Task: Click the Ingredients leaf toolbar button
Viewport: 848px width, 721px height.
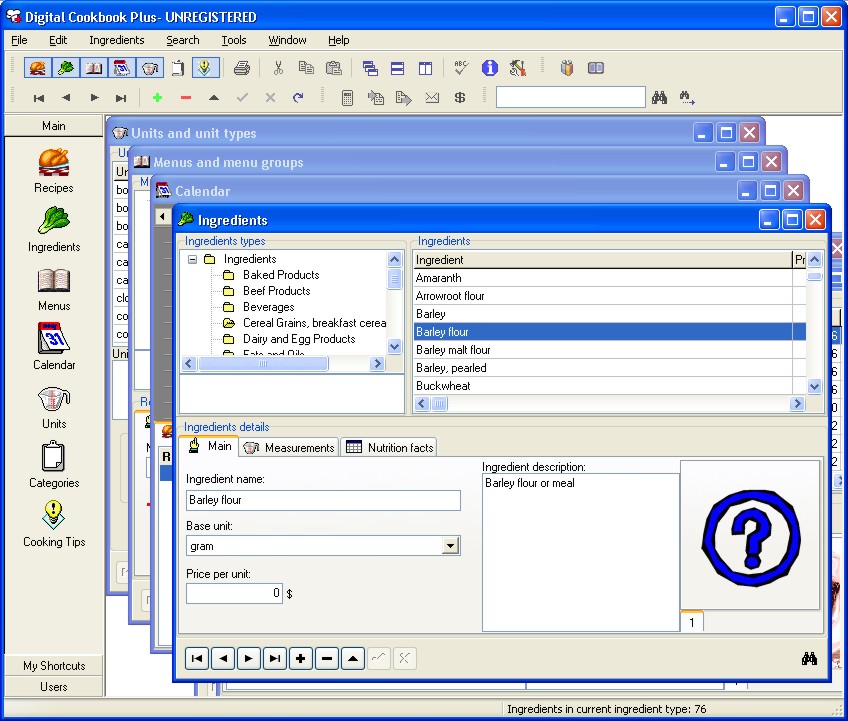Action: pos(65,68)
